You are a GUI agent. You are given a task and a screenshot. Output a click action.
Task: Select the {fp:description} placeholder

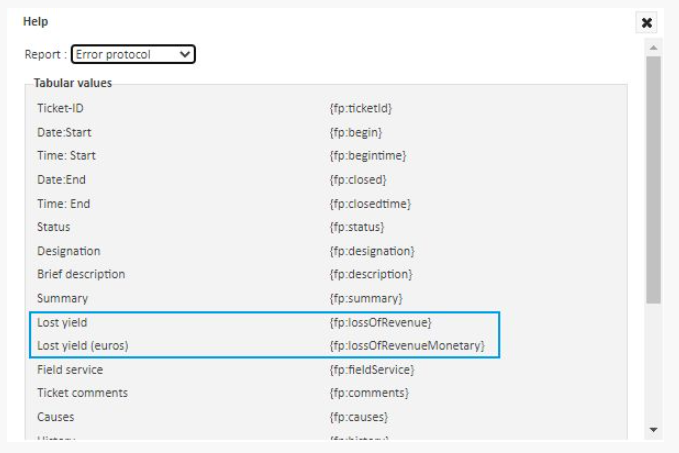(x=371, y=274)
